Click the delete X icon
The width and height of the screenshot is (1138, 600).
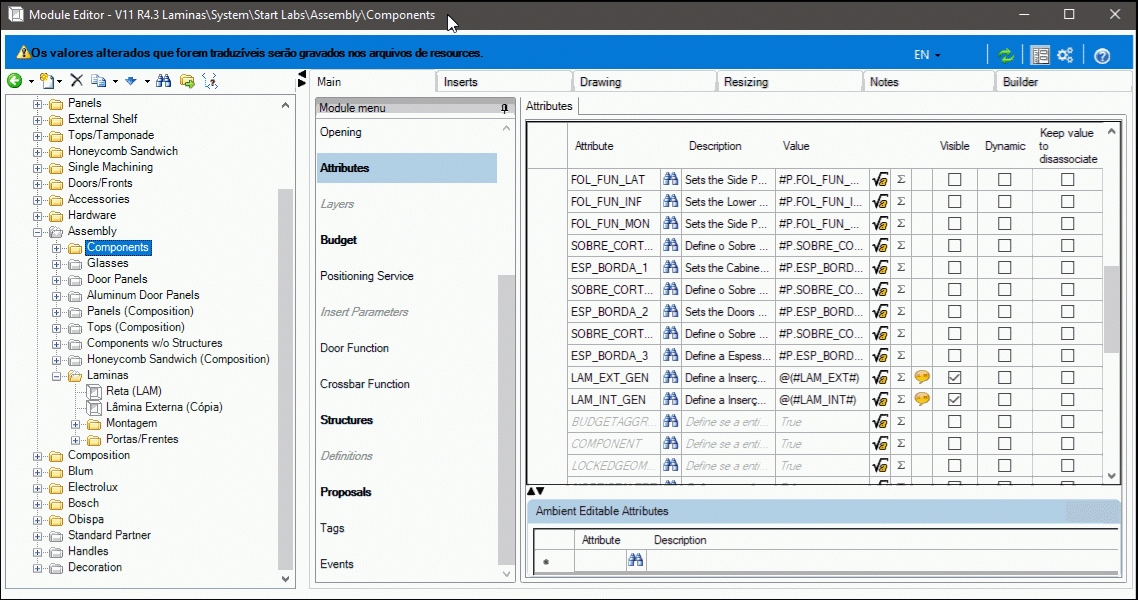(77, 81)
